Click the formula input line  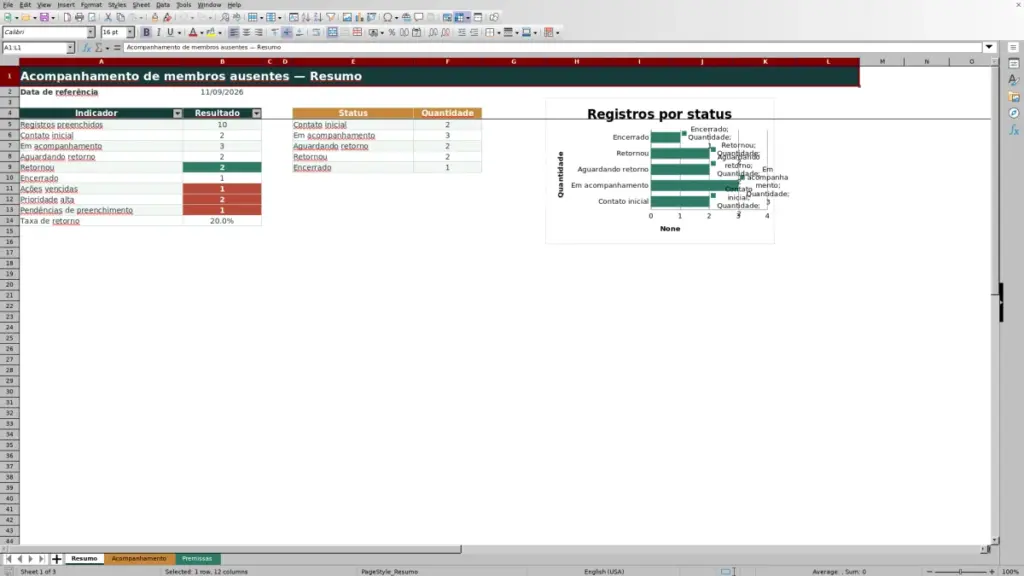point(552,47)
